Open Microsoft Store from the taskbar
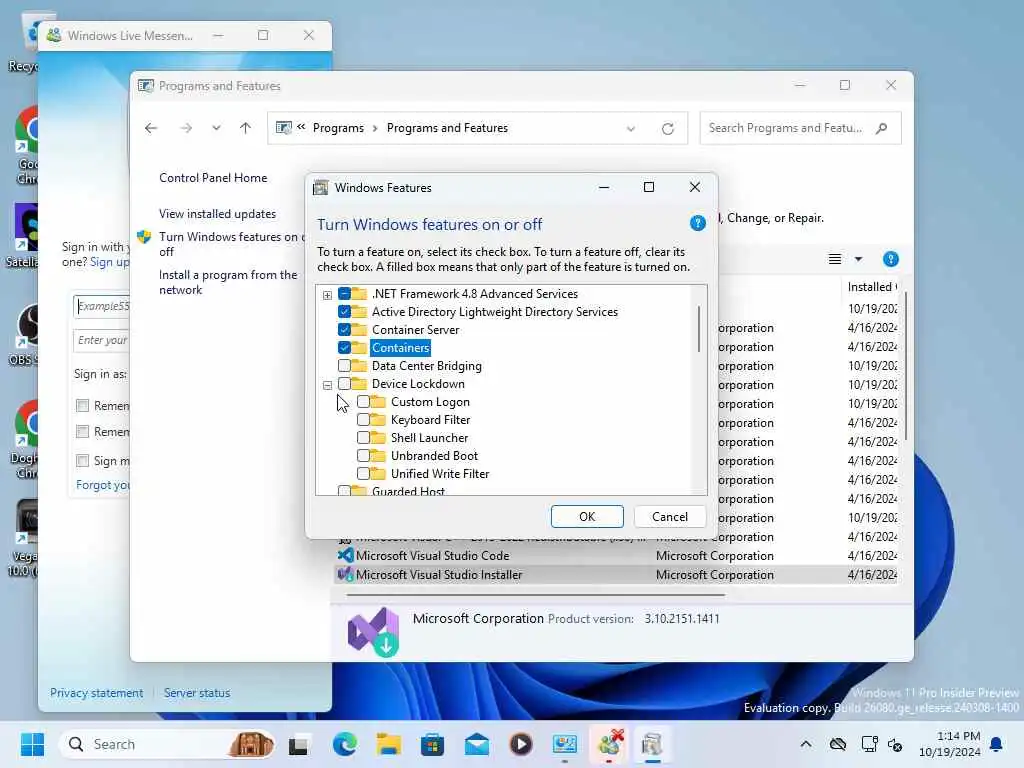This screenshot has width=1024, height=768. coord(432,744)
